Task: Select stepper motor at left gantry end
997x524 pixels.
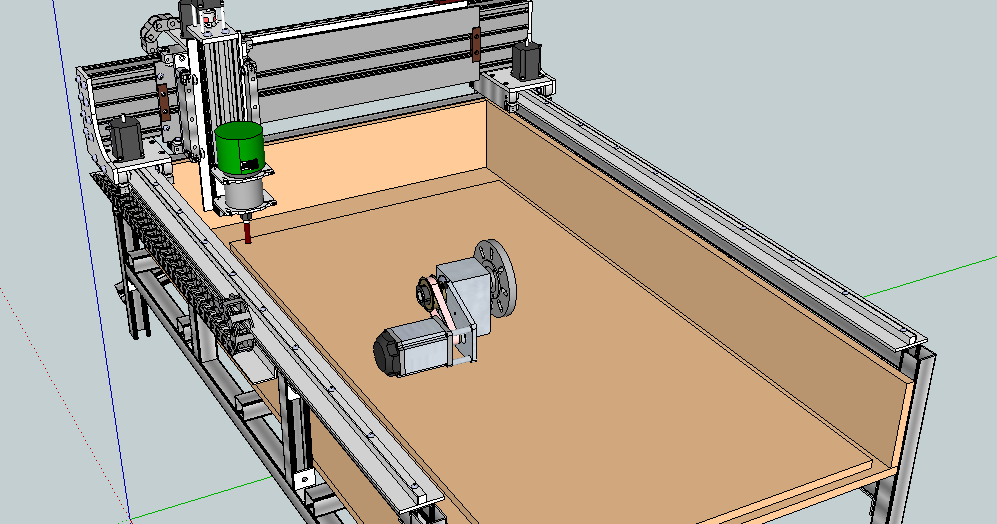Action: tap(123, 137)
